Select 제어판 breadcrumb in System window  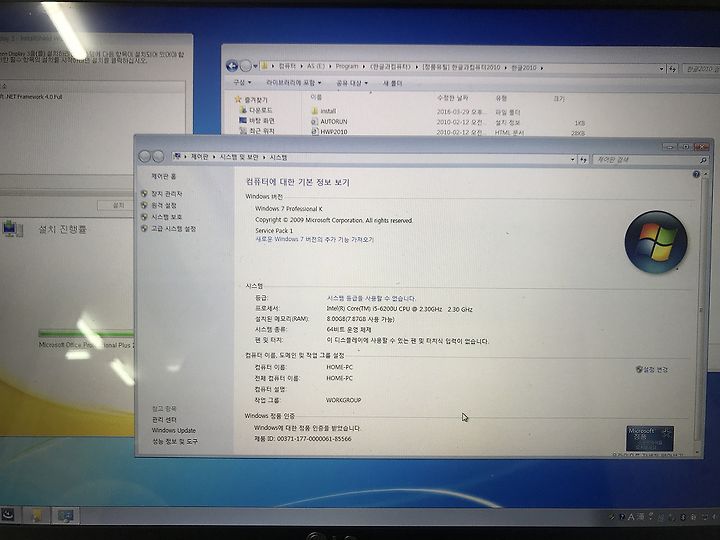[199, 157]
